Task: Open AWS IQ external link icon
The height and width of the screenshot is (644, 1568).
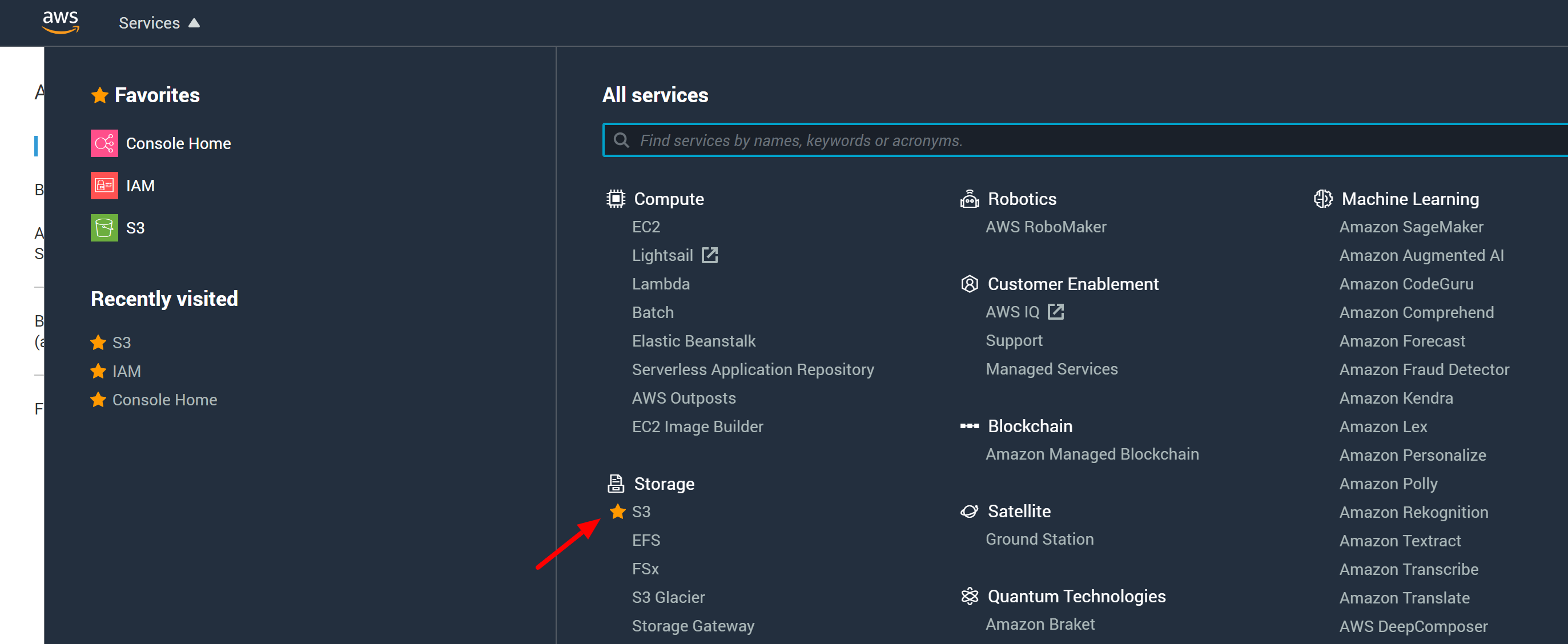Action: click(x=1055, y=312)
